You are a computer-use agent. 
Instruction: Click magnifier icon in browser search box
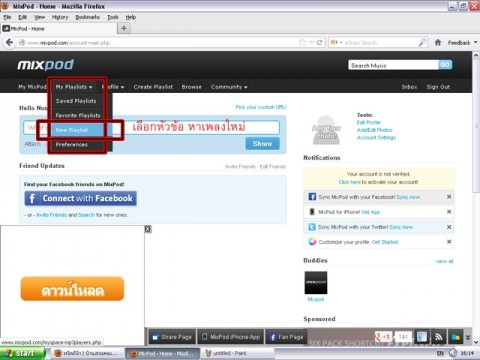422,42
